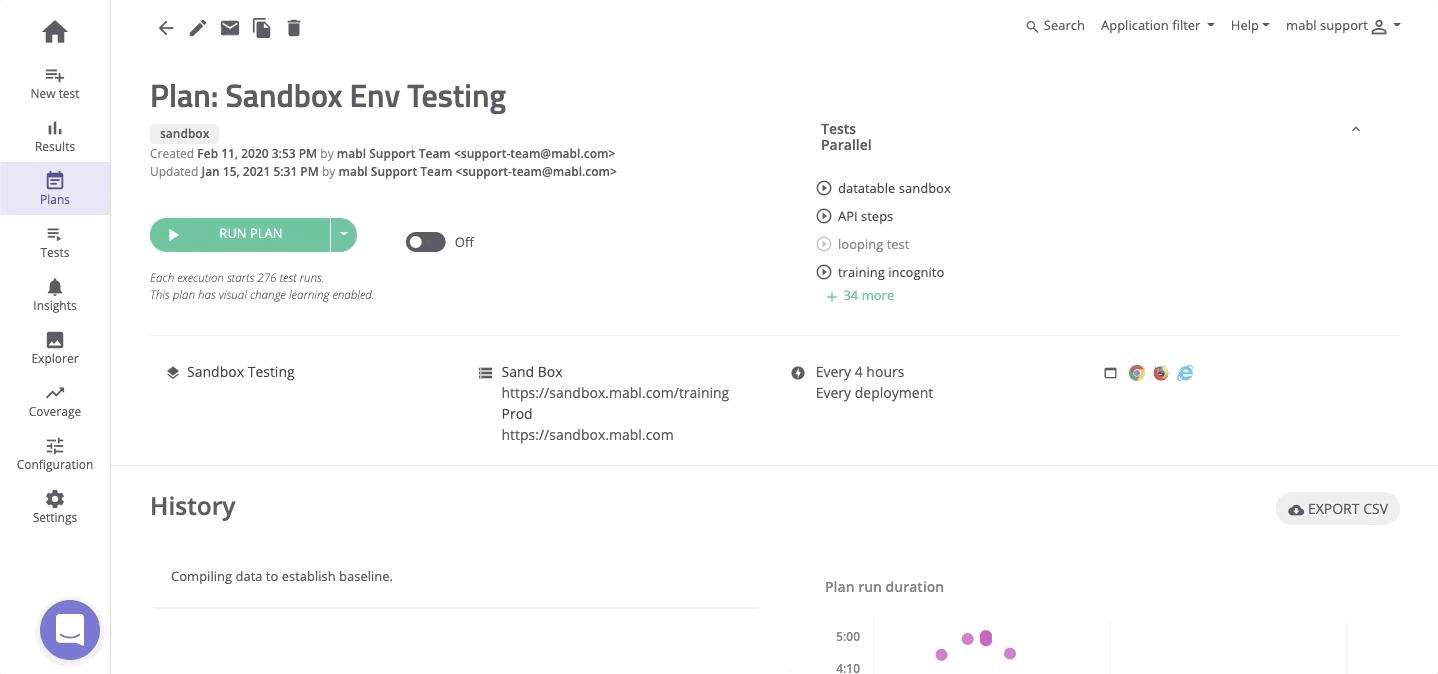Screen dimensions: 1438x674
Task: Open the chat support widget
Action: (x=70, y=630)
